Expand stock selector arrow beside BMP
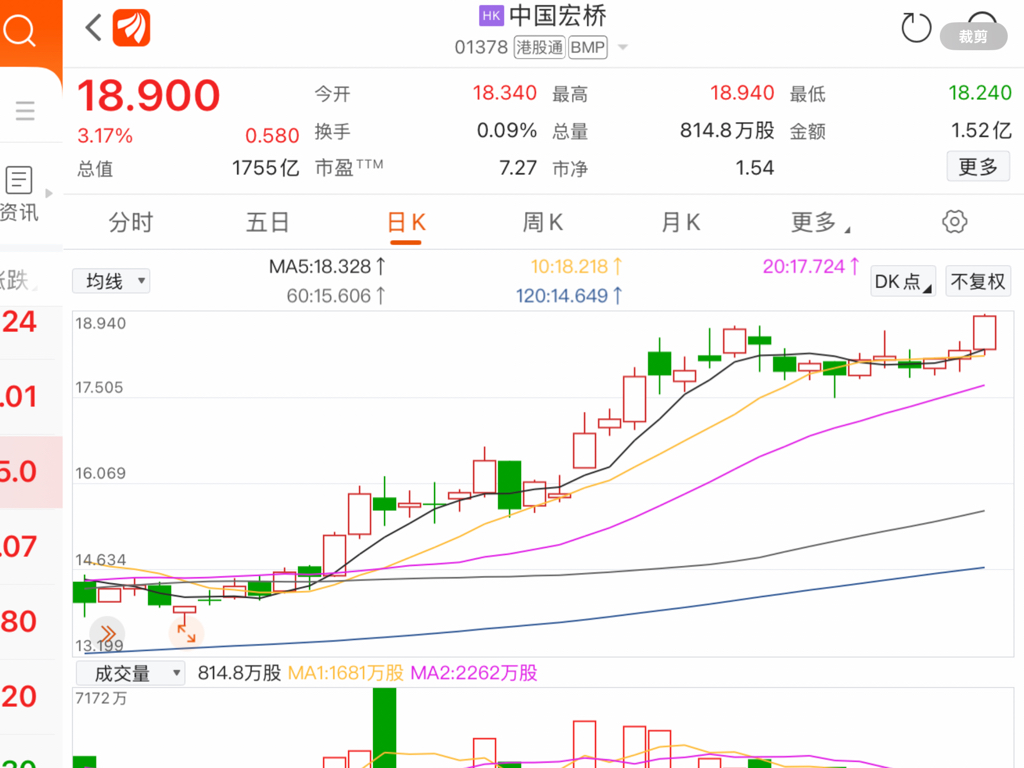The width and height of the screenshot is (1024, 768). [622, 47]
